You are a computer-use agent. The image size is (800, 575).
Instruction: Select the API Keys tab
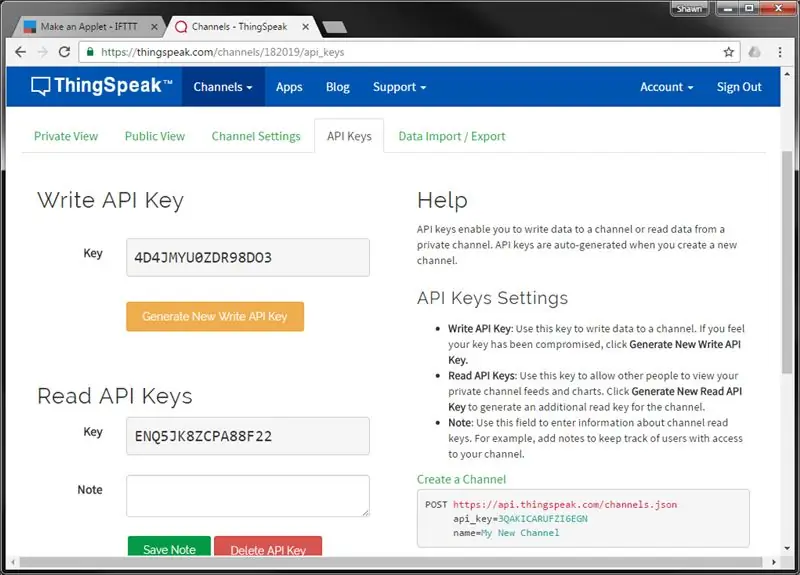[349, 136]
